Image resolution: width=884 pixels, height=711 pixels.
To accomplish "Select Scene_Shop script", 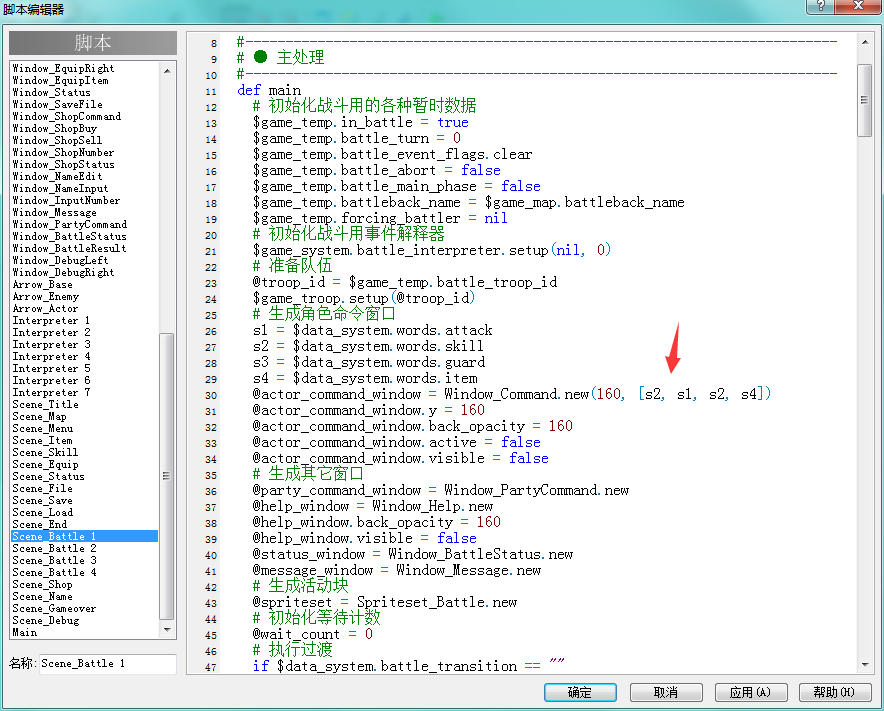I will 42,584.
